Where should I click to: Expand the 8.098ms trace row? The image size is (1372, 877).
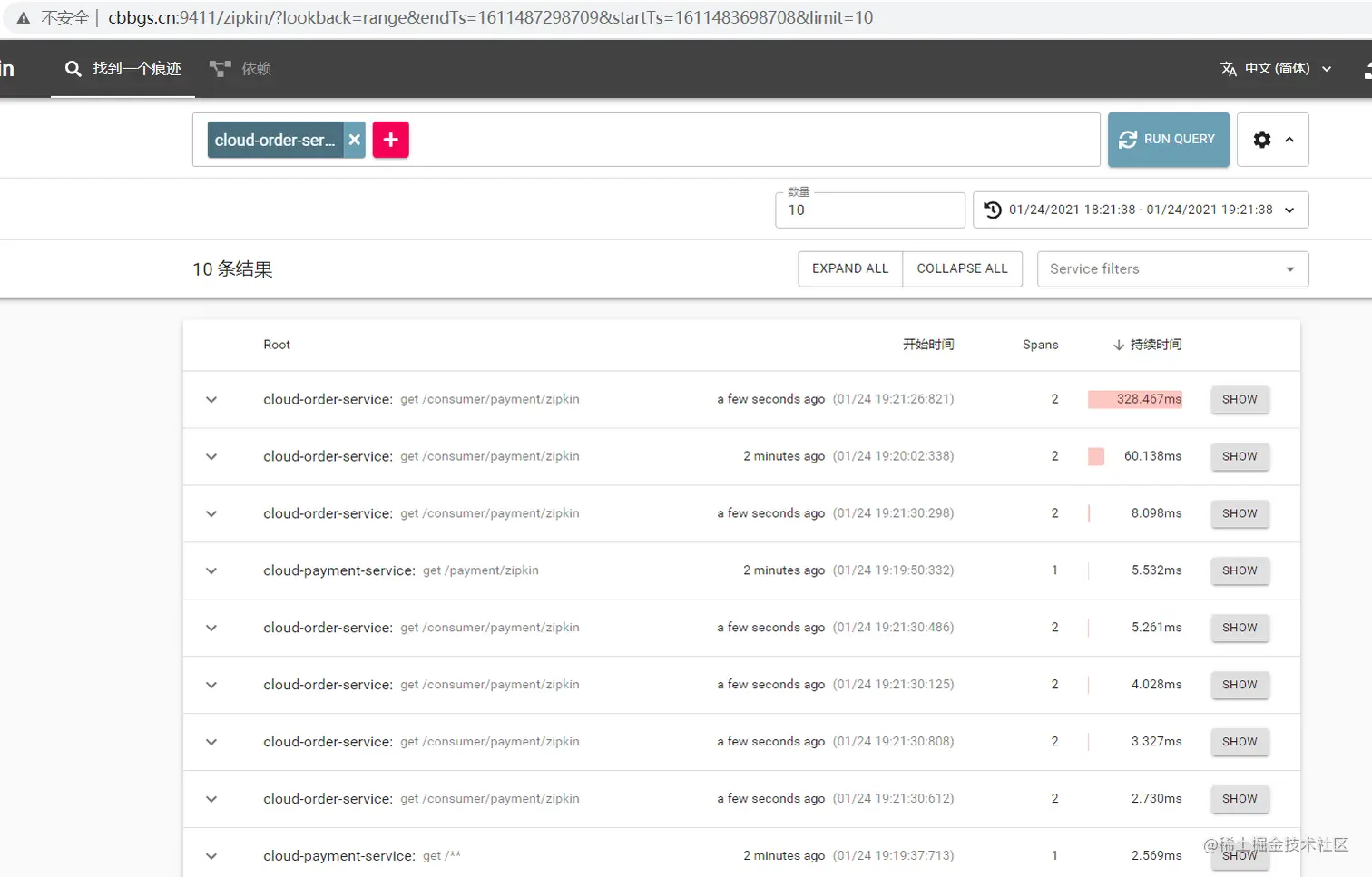[211, 513]
